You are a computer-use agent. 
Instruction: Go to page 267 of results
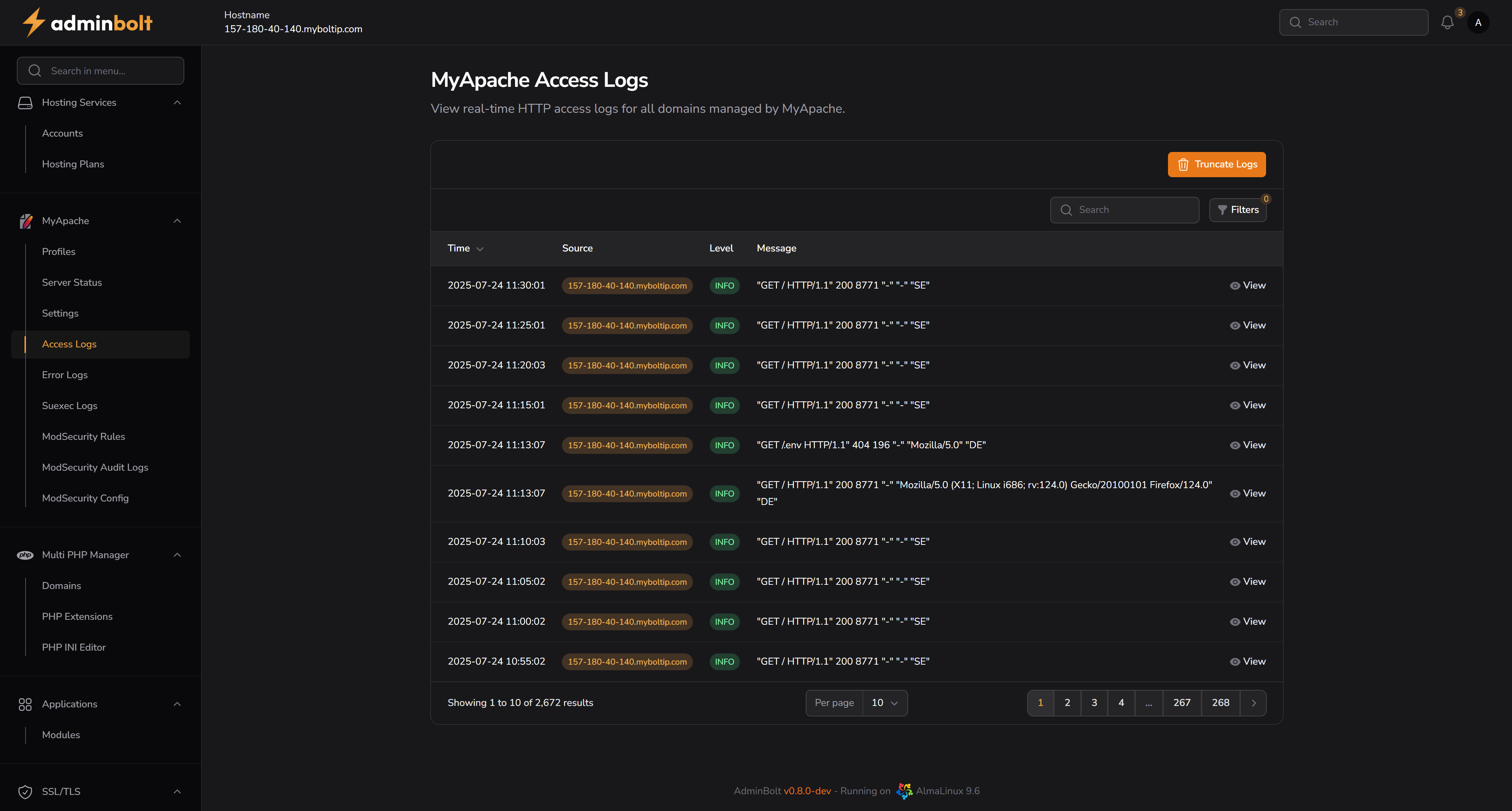[1182, 702]
